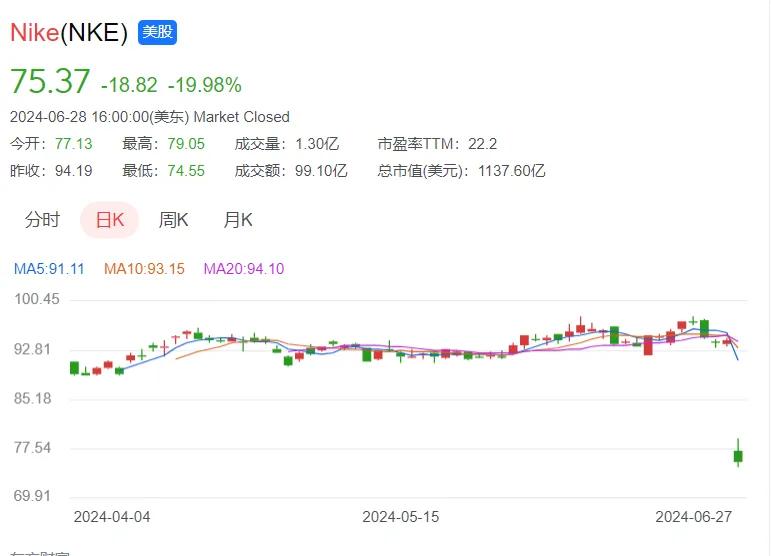
Task: Click the 成交额 value 99.10亿
Action: tap(321, 171)
